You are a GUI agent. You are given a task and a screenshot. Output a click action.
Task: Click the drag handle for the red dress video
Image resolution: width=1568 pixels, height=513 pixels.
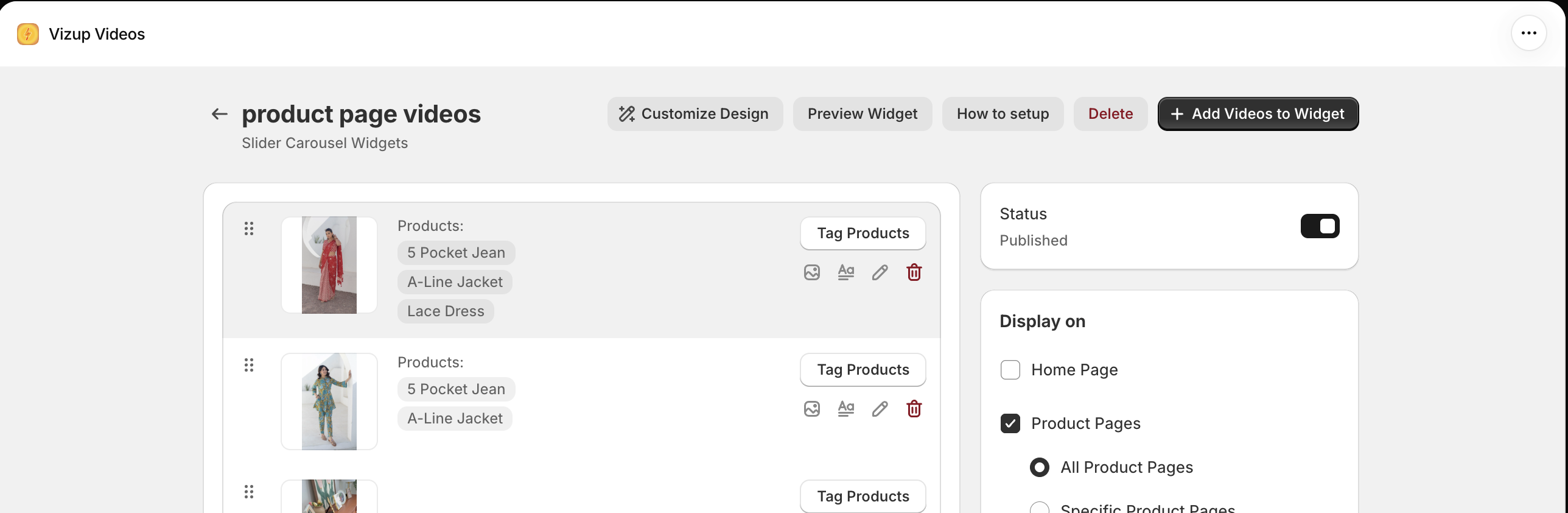(249, 228)
